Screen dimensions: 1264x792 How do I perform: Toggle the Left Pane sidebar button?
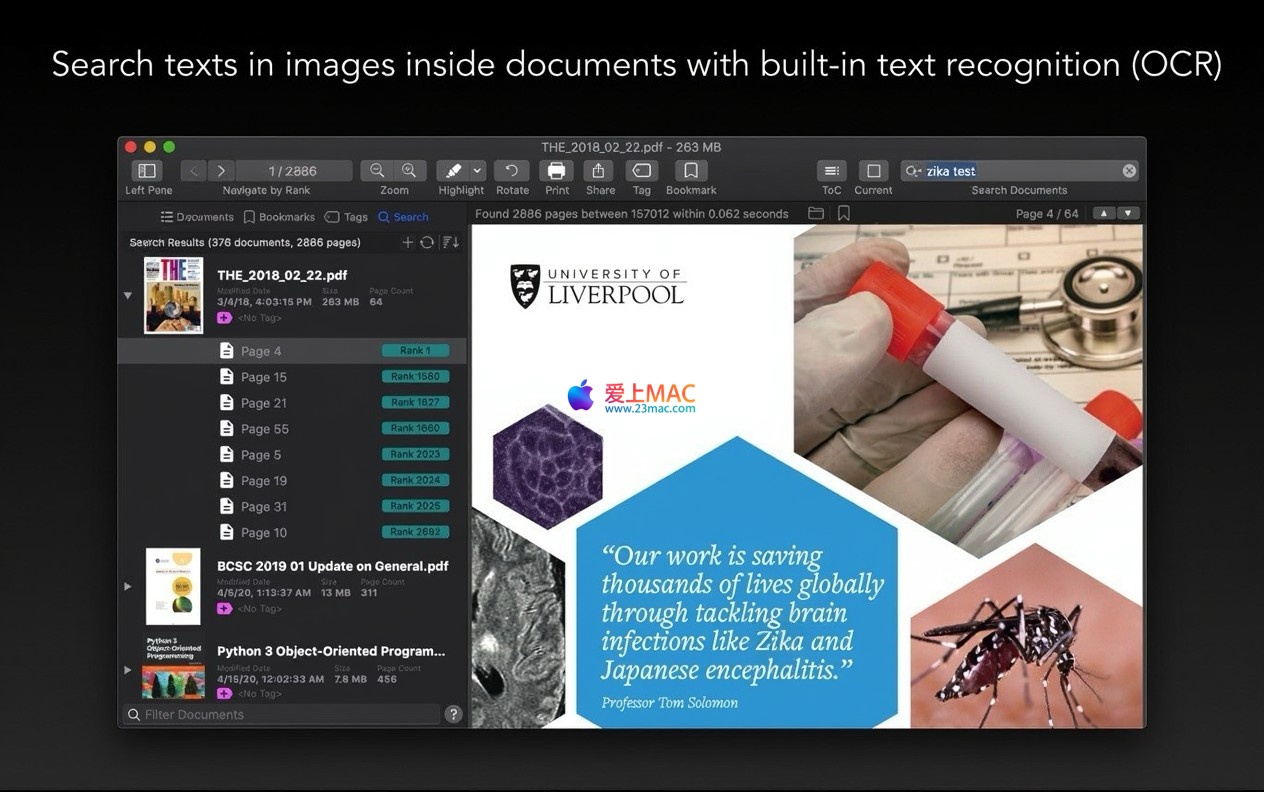pyautogui.click(x=147, y=171)
